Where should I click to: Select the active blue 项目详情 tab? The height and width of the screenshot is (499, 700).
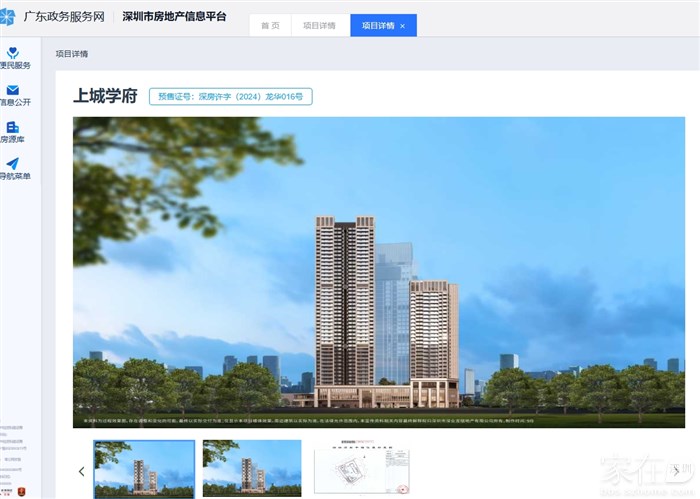pyautogui.click(x=377, y=26)
